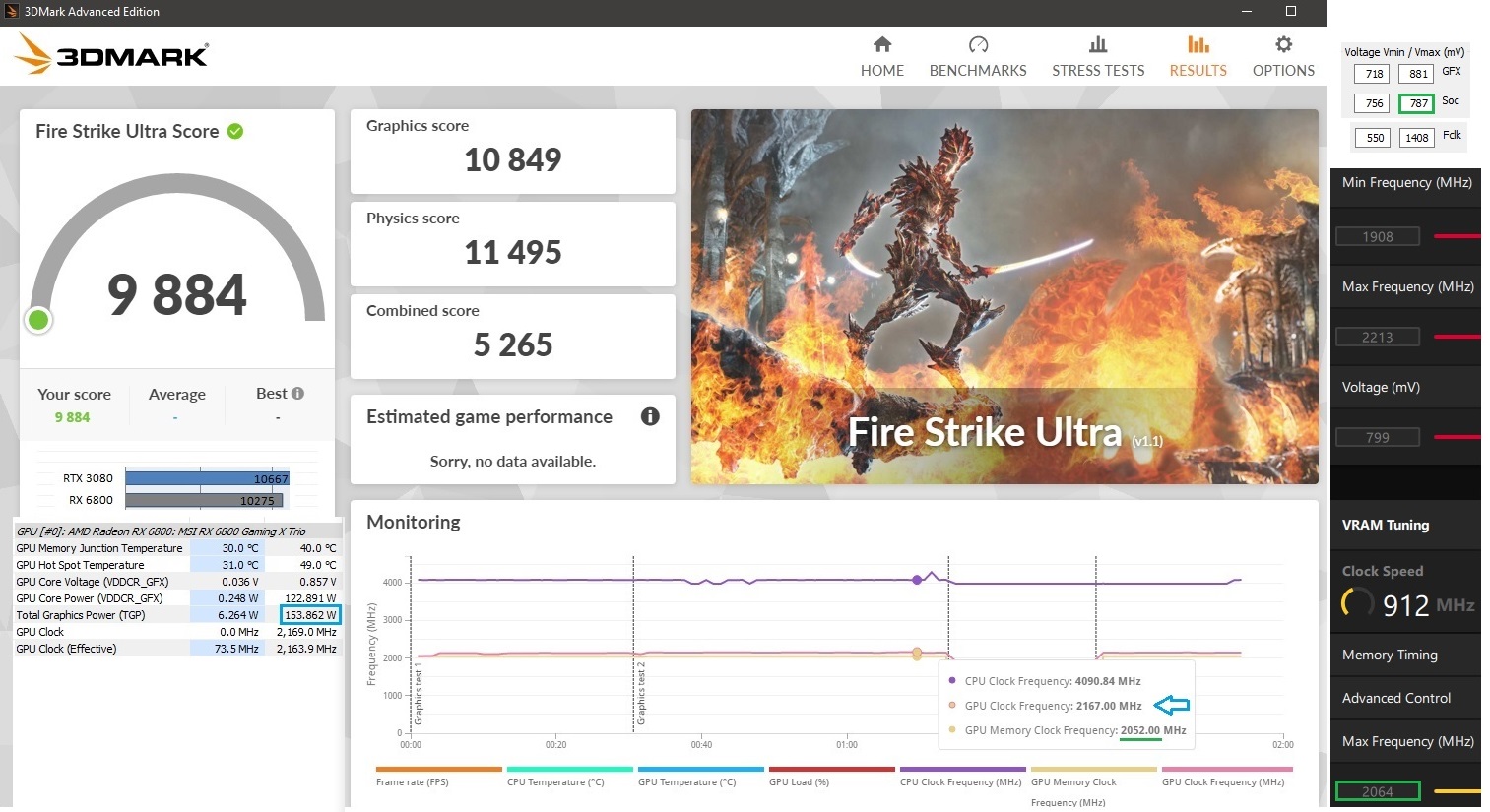Click 3DMark title bar app icon
The image size is (1490, 812).
(x=11, y=11)
